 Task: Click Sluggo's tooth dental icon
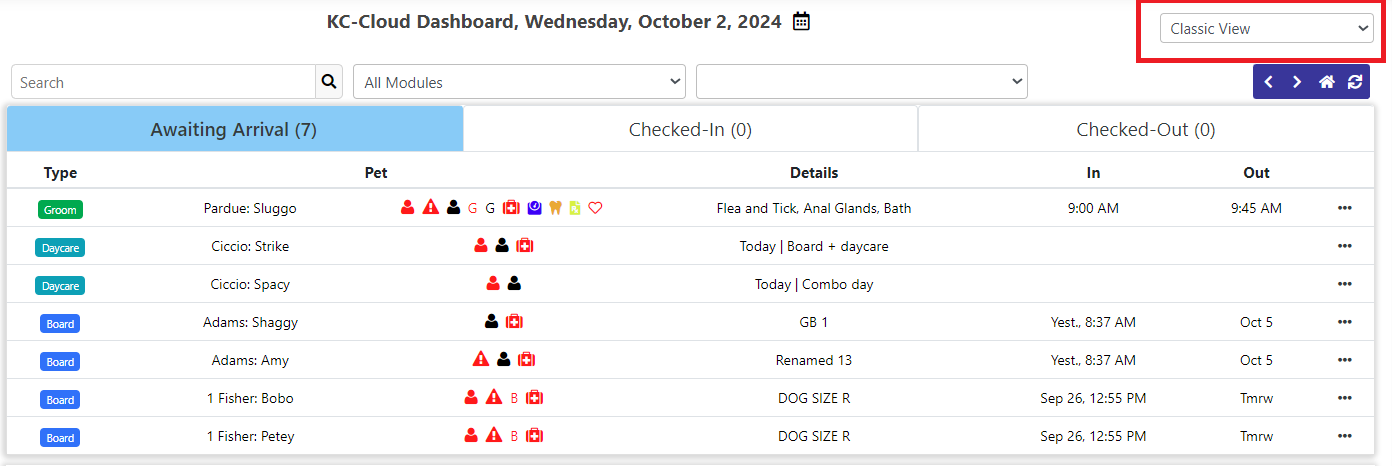(557, 208)
